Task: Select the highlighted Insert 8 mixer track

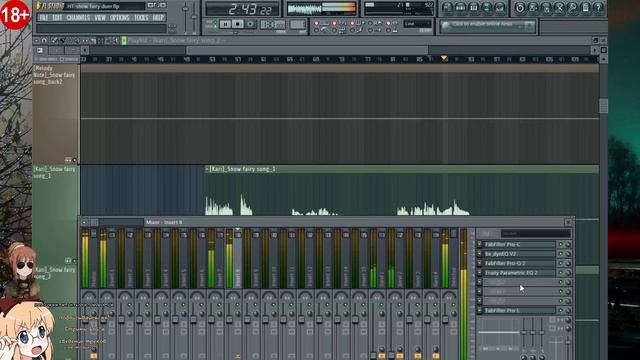Action: (233, 259)
